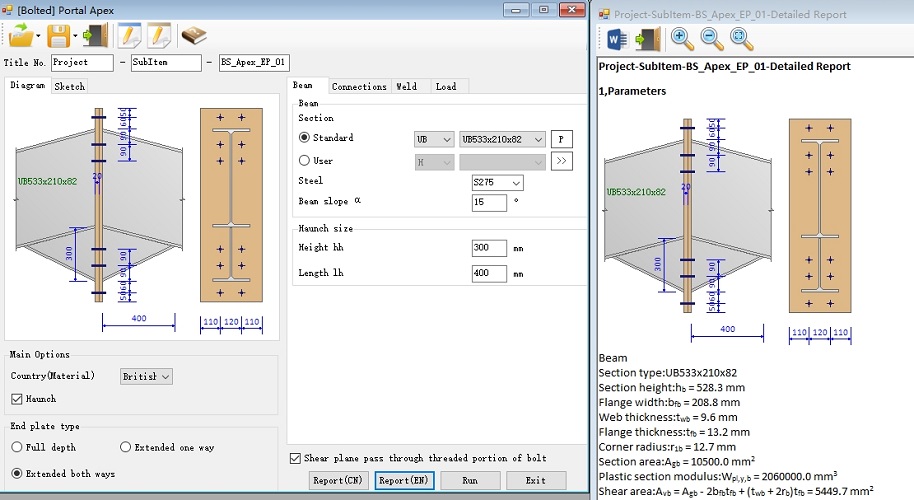Viewport: 914px width, 500px height.
Task: Open the Country British dropdown
Action: pos(146,376)
